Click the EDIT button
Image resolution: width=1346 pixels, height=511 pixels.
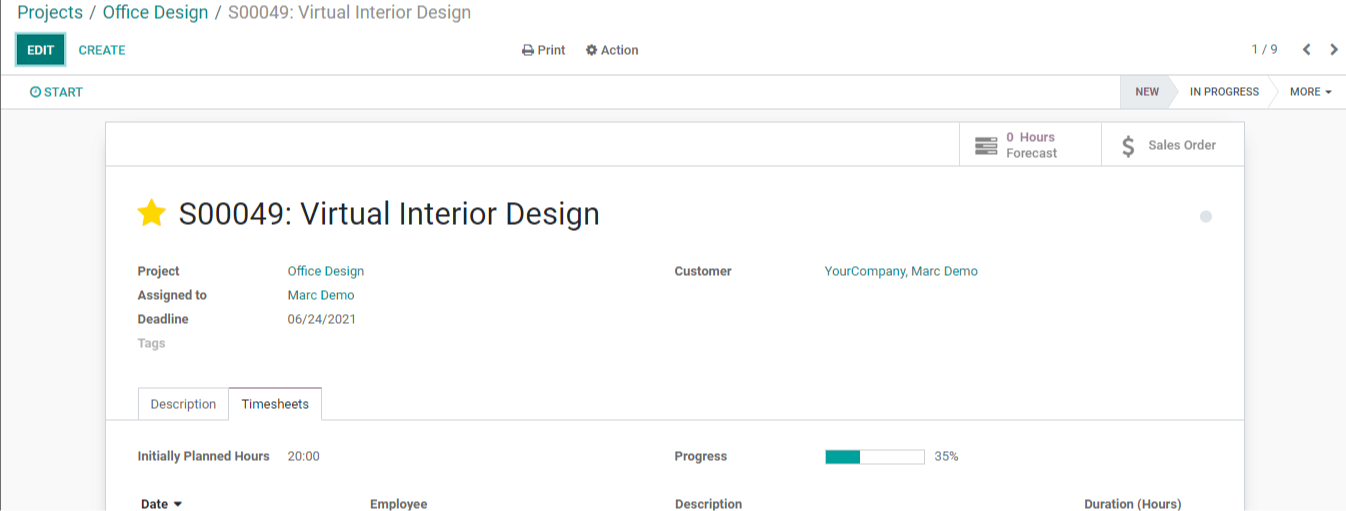(41, 50)
